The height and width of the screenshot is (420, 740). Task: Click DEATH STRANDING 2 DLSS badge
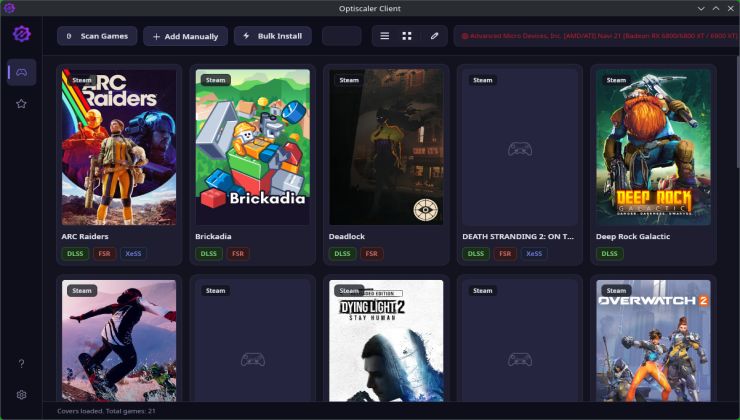pyautogui.click(x=476, y=253)
